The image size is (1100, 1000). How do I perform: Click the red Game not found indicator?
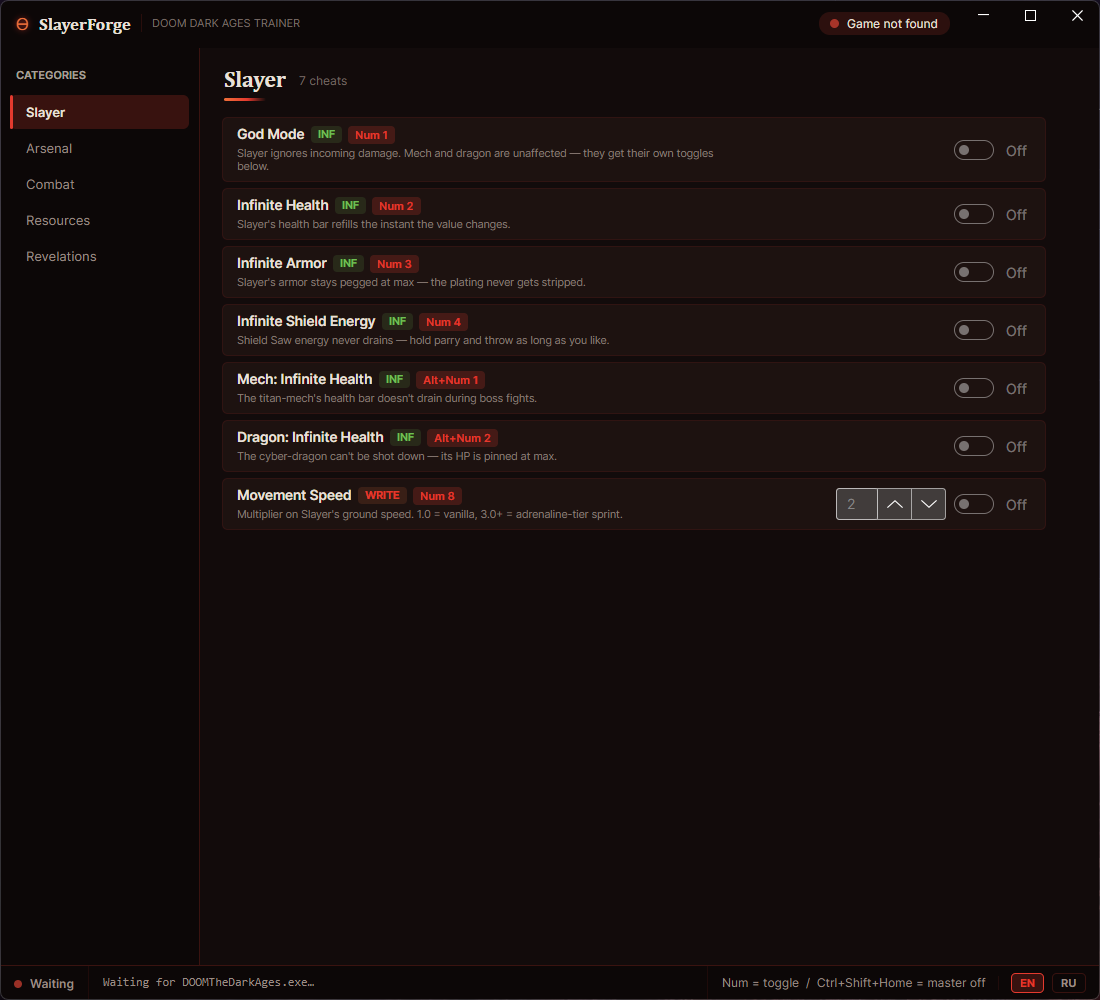click(x=834, y=24)
